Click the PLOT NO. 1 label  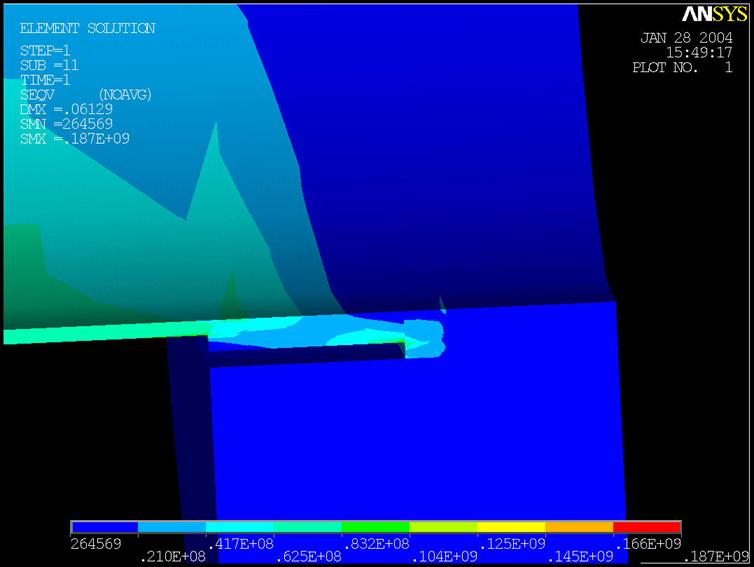(683, 67)
